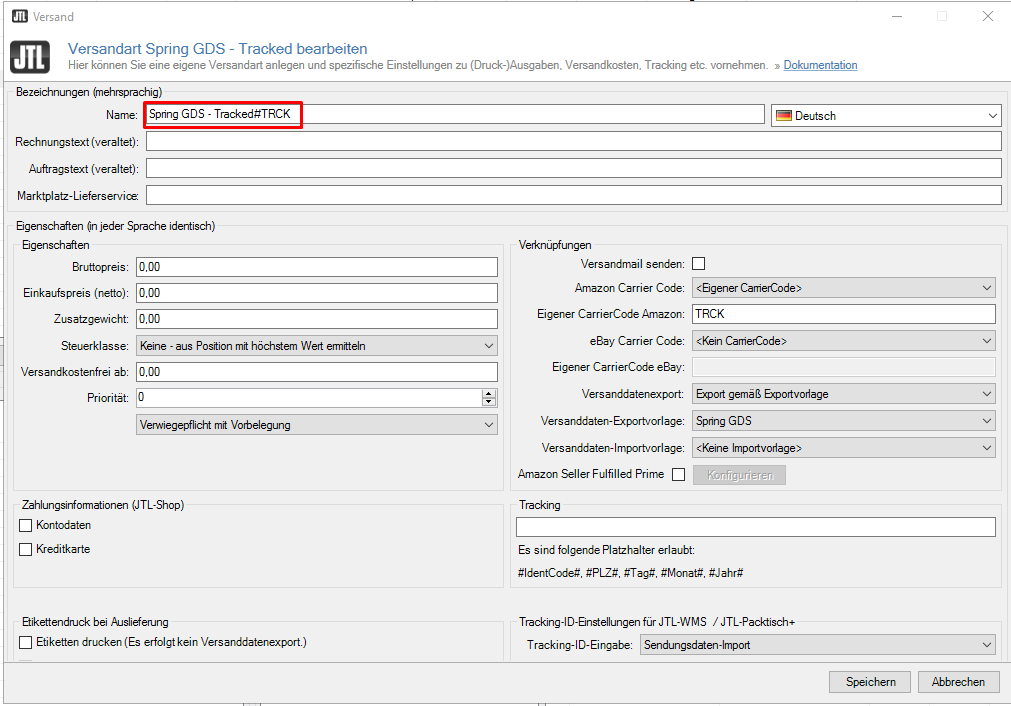
Task: Open the Versanddatenexport dropdown
Action: point(843,394)
